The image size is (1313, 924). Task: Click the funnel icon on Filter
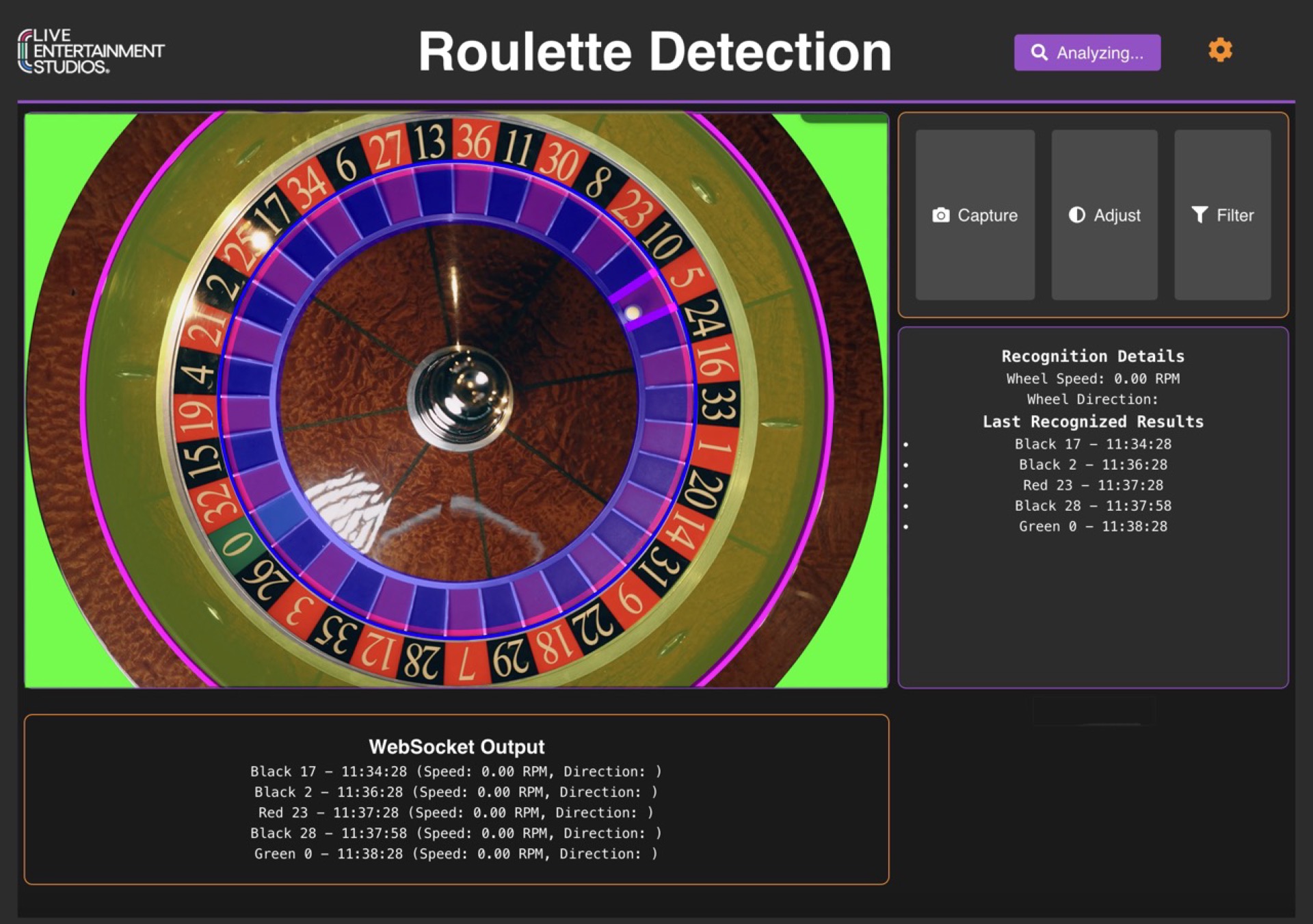click(1199, 215)
